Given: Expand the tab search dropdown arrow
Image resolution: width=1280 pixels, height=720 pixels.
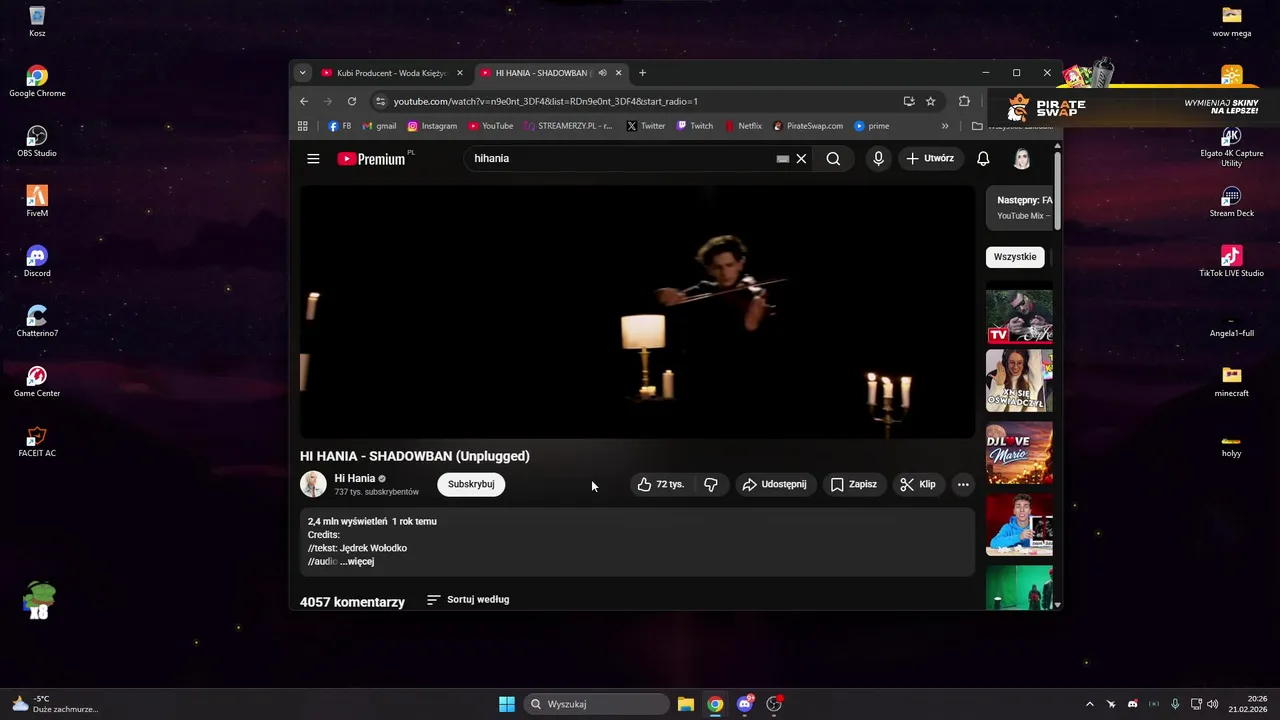Looking at the screenshot, I should 302,73.
